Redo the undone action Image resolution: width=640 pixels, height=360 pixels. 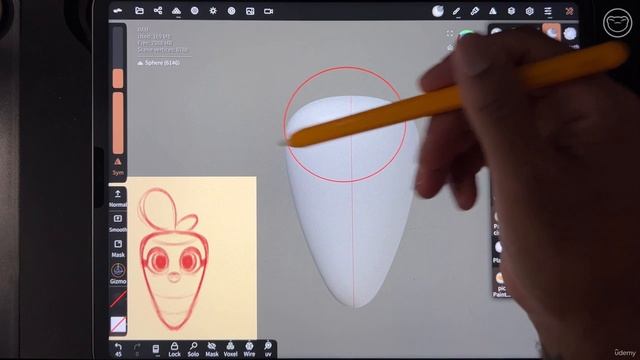[x=137, y=350]
